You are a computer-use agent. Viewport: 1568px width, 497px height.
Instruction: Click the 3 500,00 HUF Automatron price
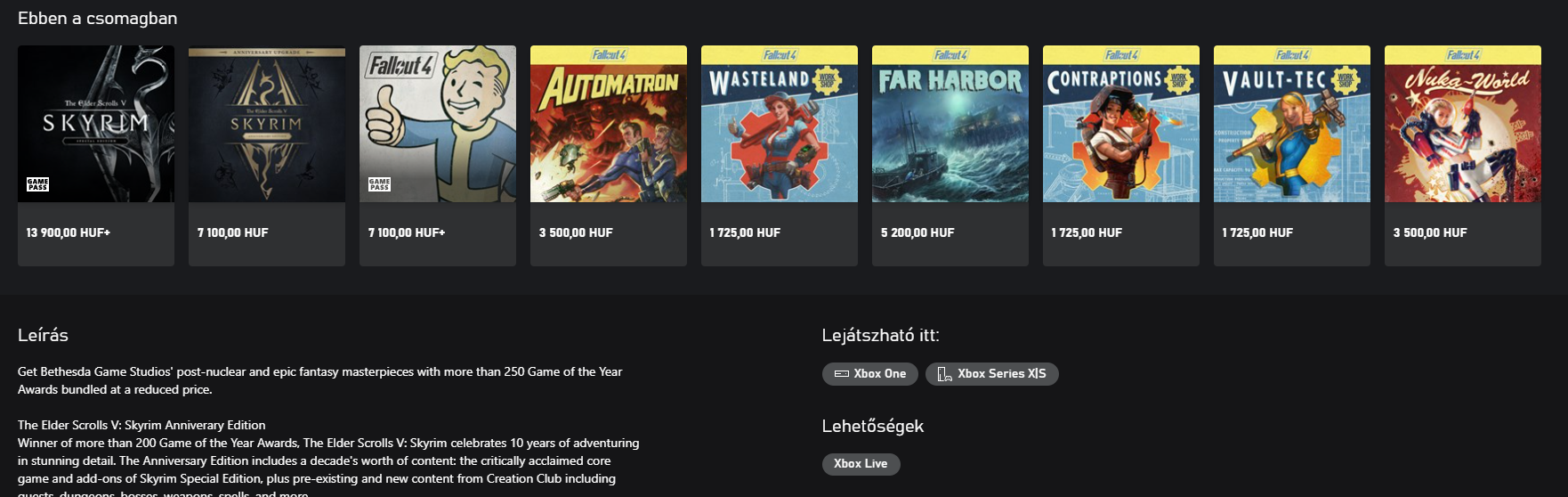[576, 232]
